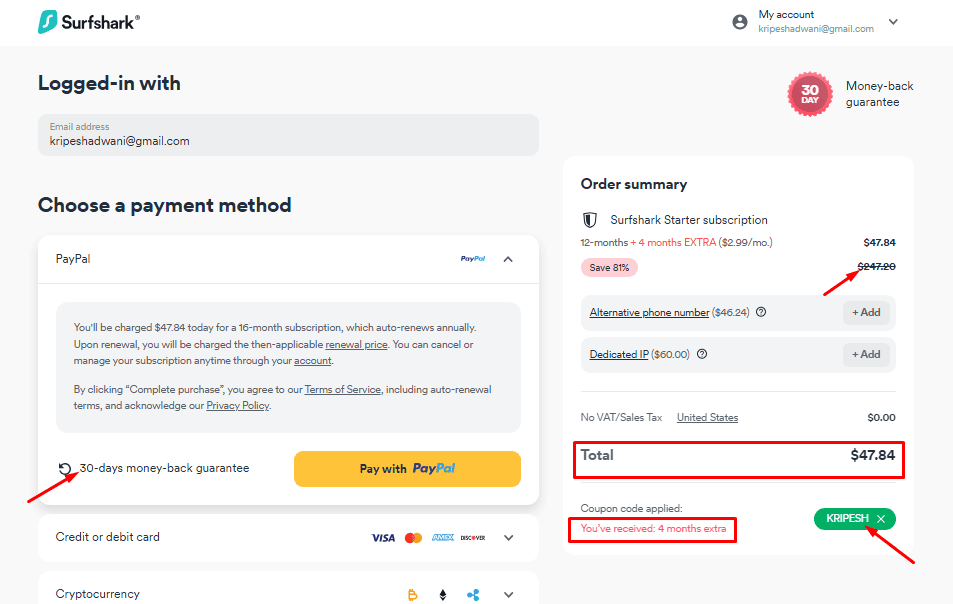Click the Alternative phone number info icon
This screenshot has height=604, width=953.
761,312
